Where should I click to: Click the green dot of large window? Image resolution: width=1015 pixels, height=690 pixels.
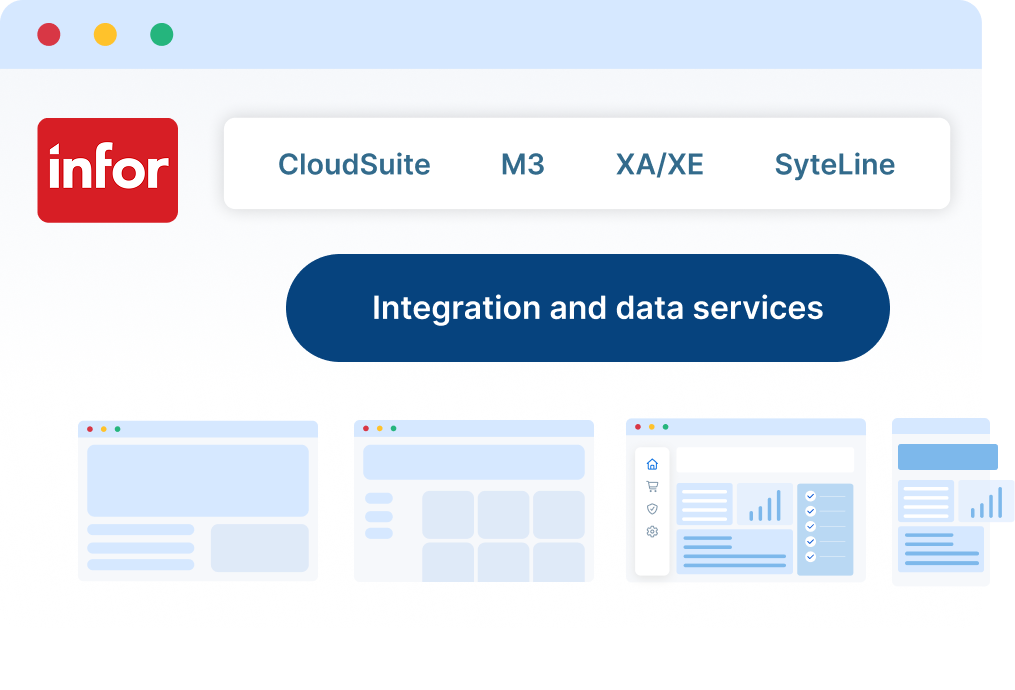click(162, 34)
